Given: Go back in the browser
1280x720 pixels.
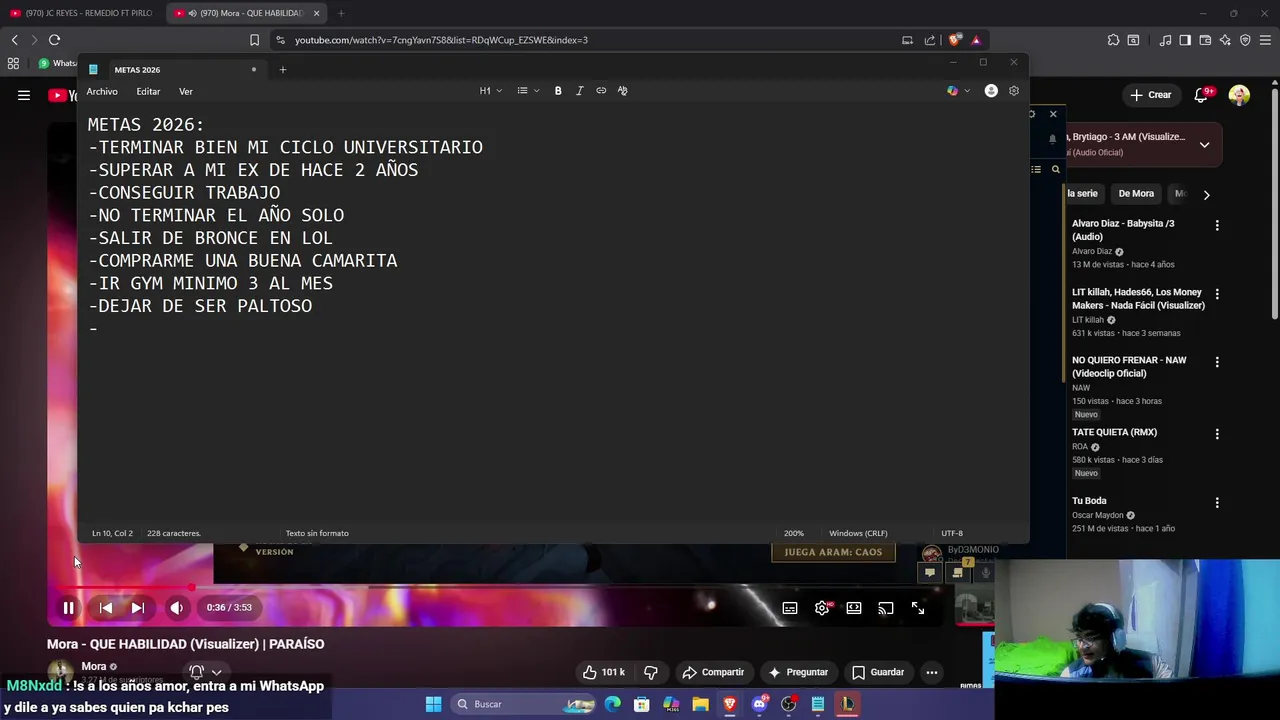Looking at the screenshot, I should (14, 40).
